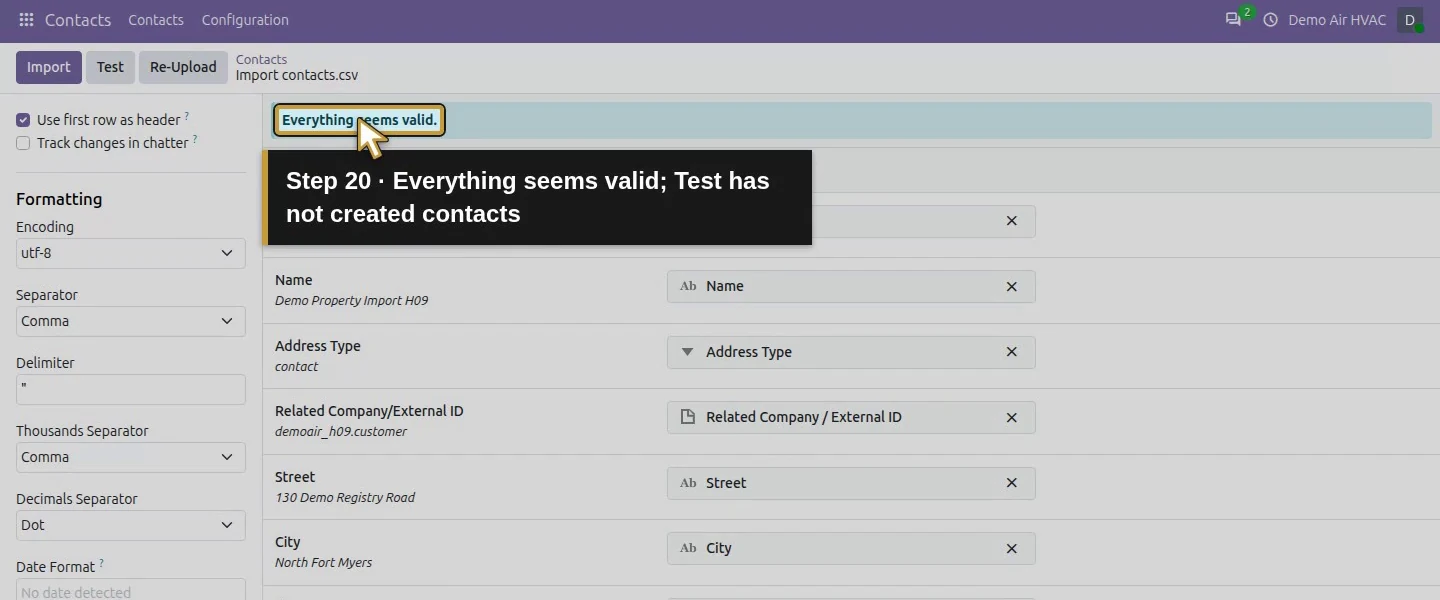Toggle Use first row as header
The width and height of the screenshot is (1440, 600).
coord(23,120)
